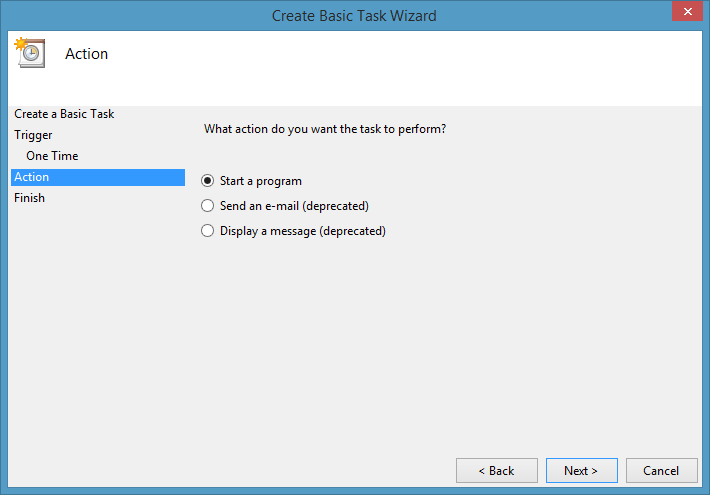Screen dimensions: 710x495
Task: Click the "Send an e-mail (deprecated)" label text
Action: [294, 206]
